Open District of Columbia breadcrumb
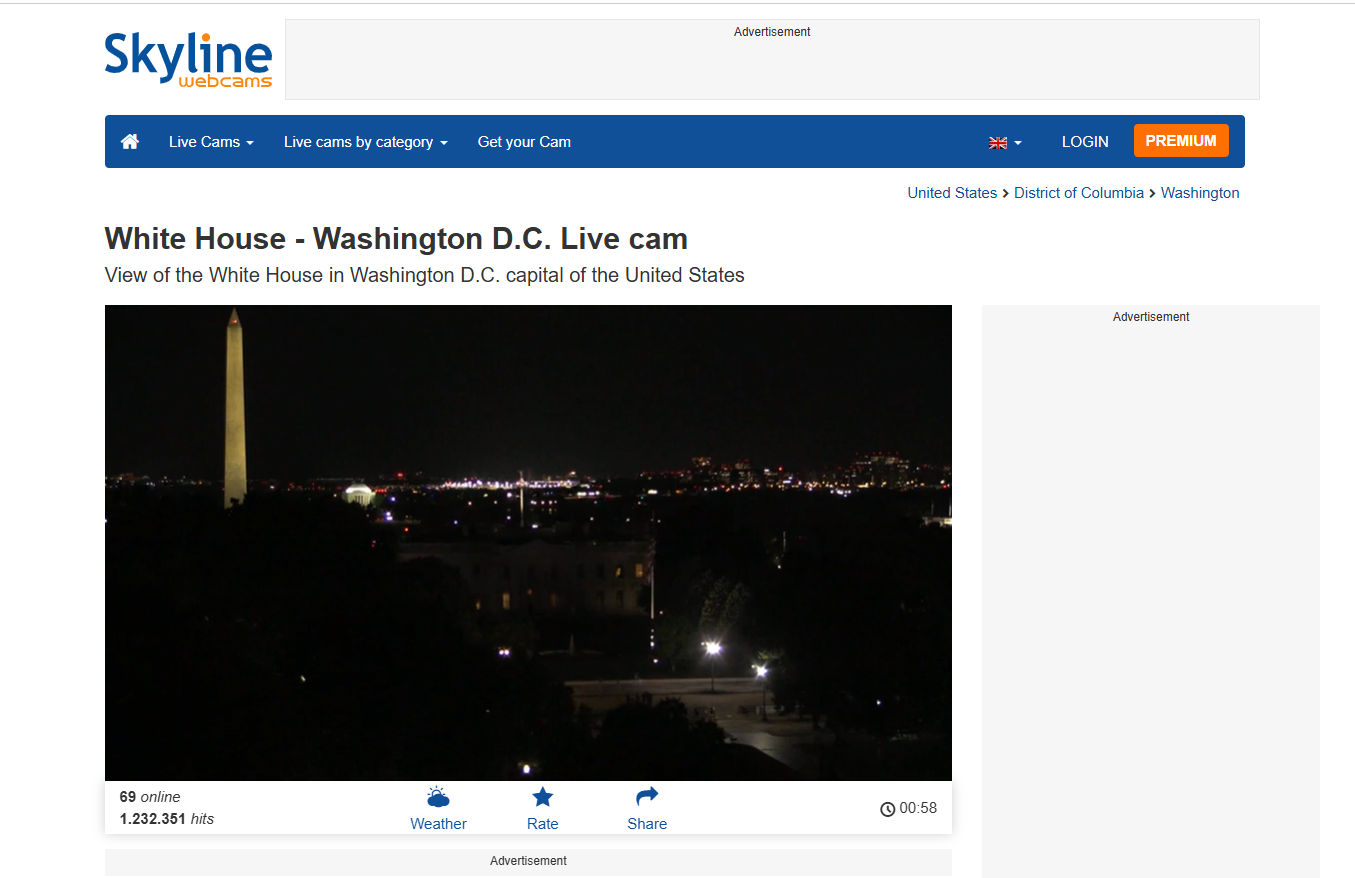Screen dimensions: 1355x878 [1079, 193]
